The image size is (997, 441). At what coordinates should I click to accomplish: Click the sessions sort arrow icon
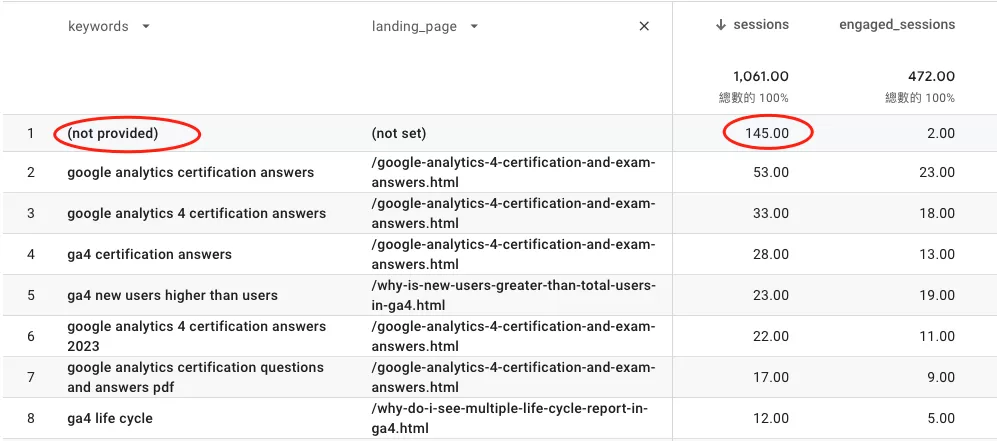pyautogui.click(x=720, y=25)
